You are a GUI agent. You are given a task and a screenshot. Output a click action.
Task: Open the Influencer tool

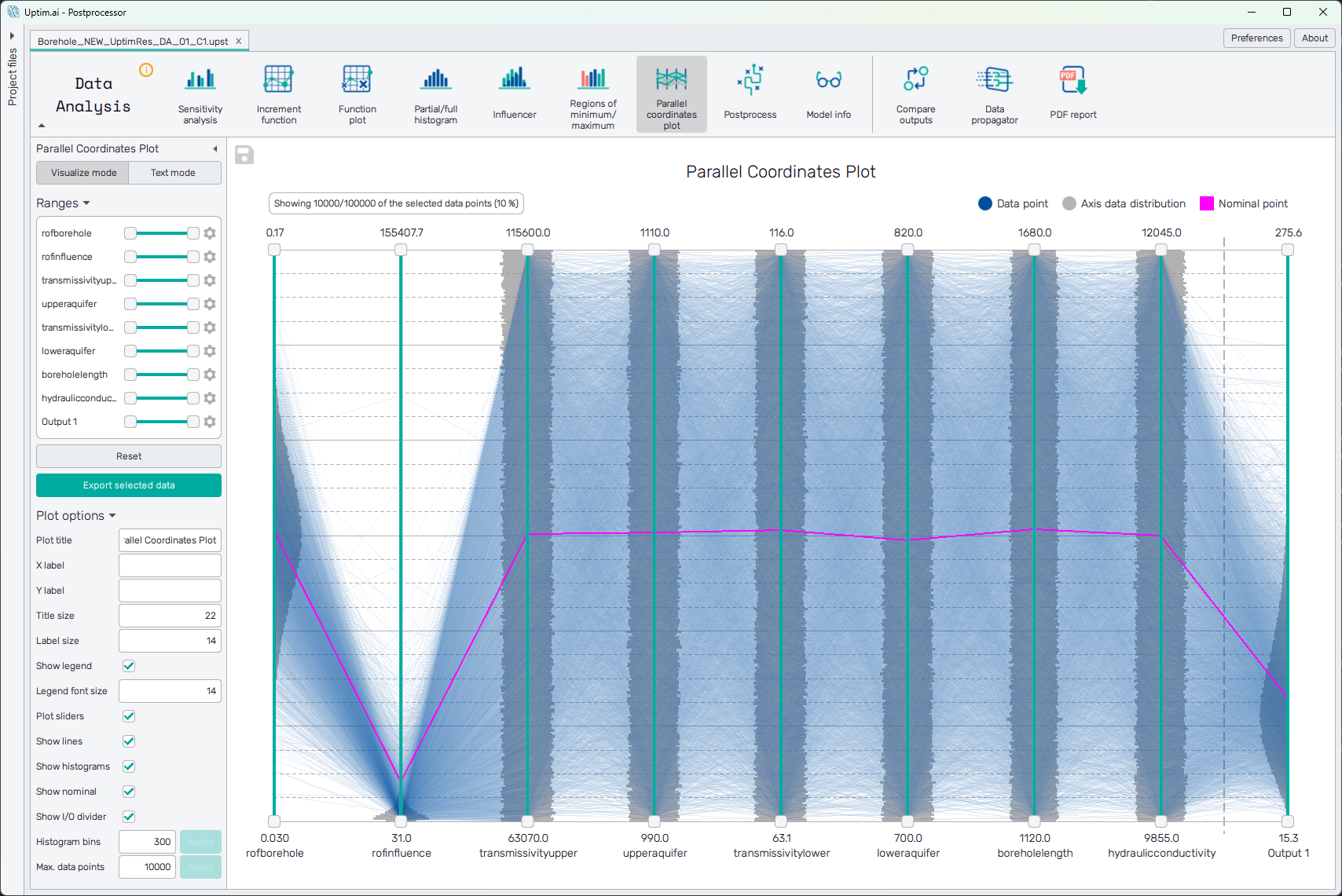[x=514, y=93]
